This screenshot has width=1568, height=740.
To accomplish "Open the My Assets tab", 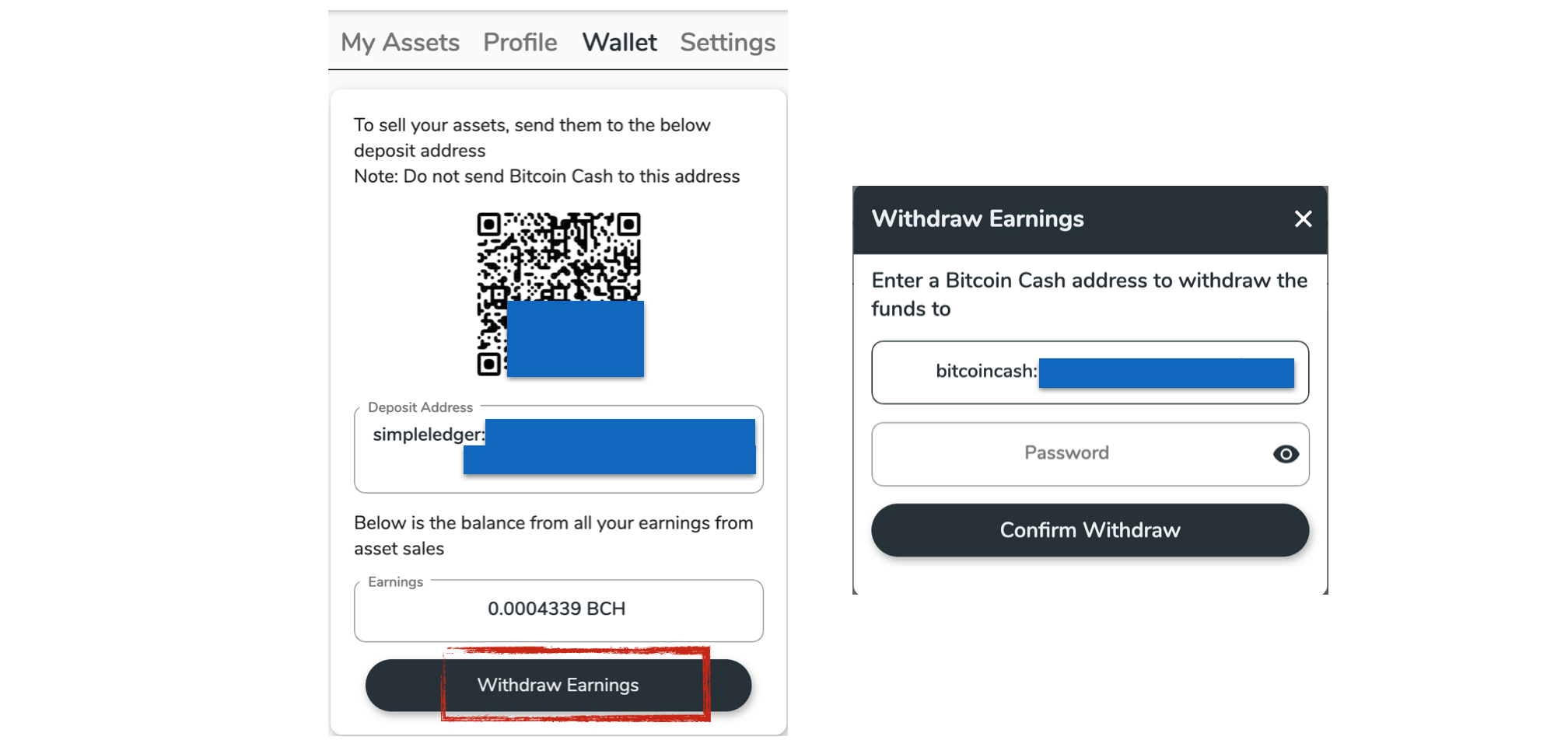I will 400,42.
